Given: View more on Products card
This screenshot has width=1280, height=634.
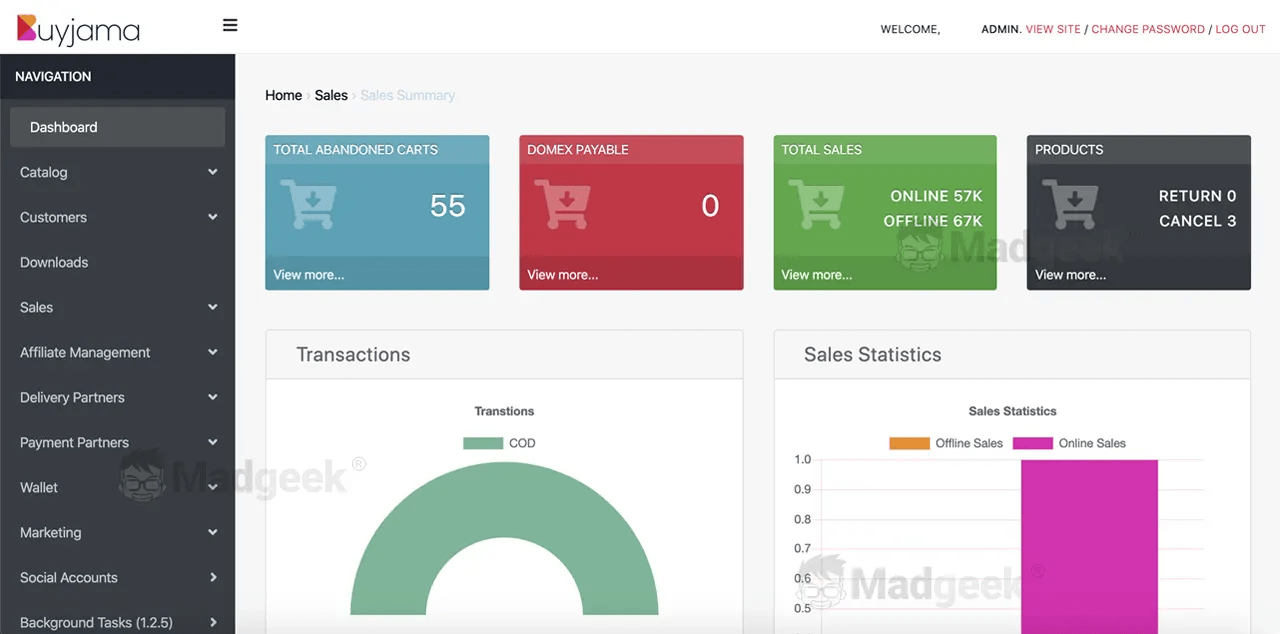Looking at the screenshot, I should pos(1070,274).
